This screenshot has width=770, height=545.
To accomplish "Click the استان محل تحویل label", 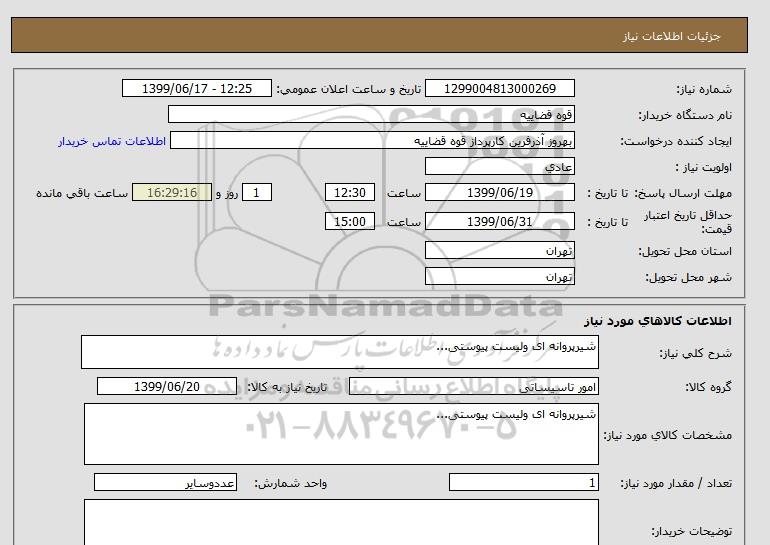I will click(685, 251).
